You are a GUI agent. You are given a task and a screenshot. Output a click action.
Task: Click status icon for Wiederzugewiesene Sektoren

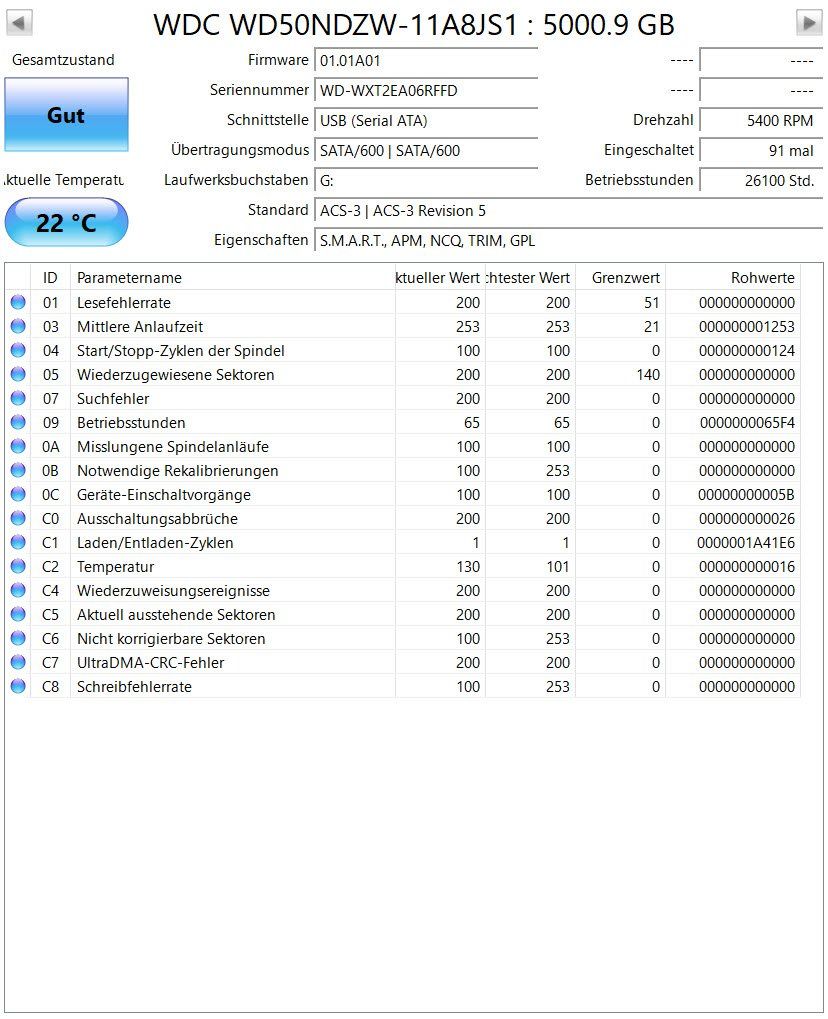coord(18,374)
